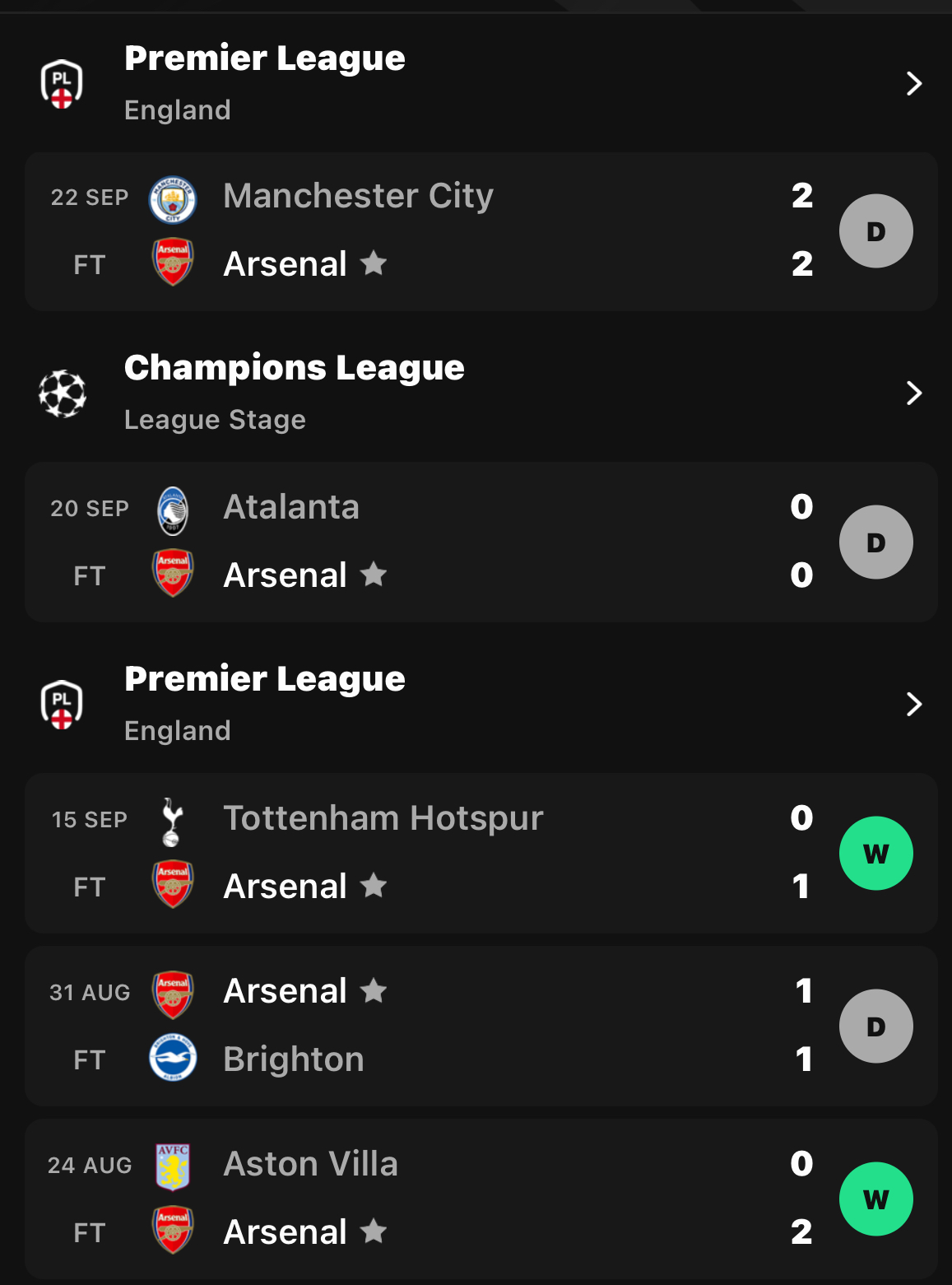
Task: Click Arsenal crest in Manchester City match
Action: point(173,262)
